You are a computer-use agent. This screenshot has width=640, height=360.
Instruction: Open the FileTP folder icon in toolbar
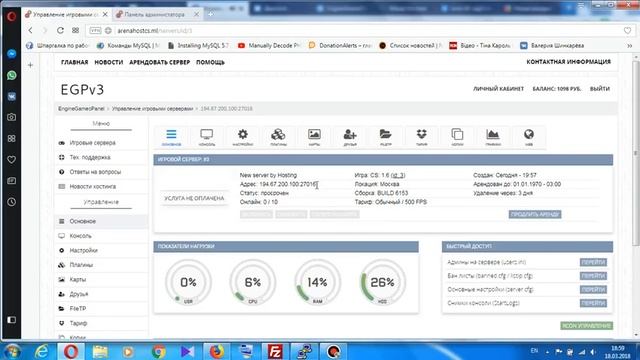tap(385, 137)
